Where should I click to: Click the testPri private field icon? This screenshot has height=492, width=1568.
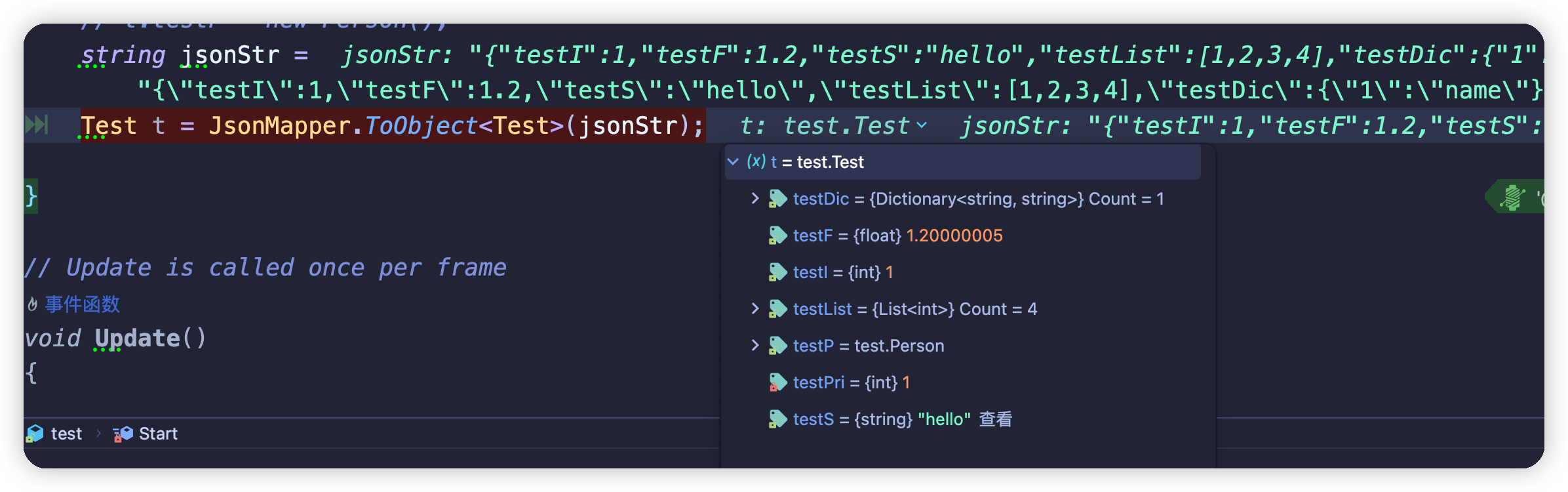click(x=777, y=382)
